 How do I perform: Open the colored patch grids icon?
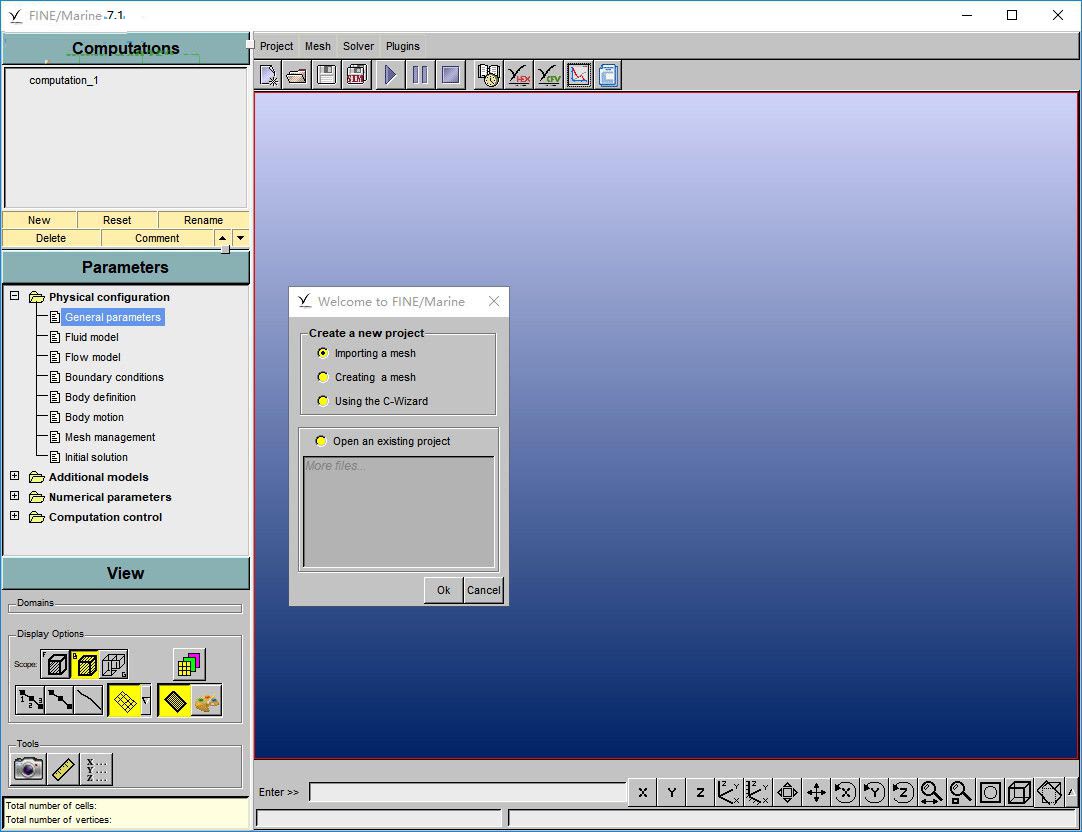click(189, 664)
